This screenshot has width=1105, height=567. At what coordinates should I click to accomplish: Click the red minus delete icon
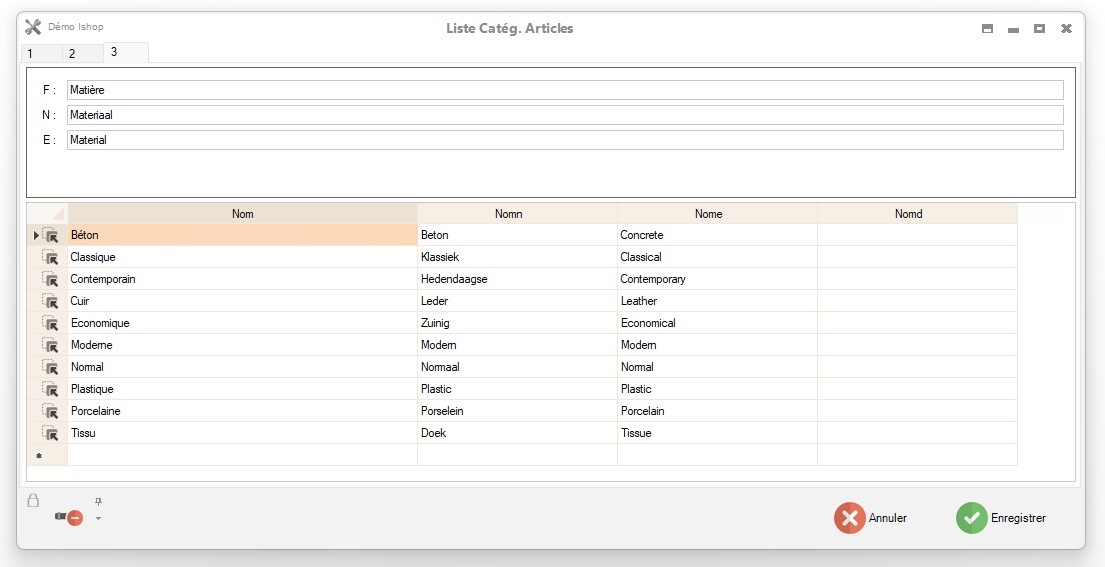73,518
